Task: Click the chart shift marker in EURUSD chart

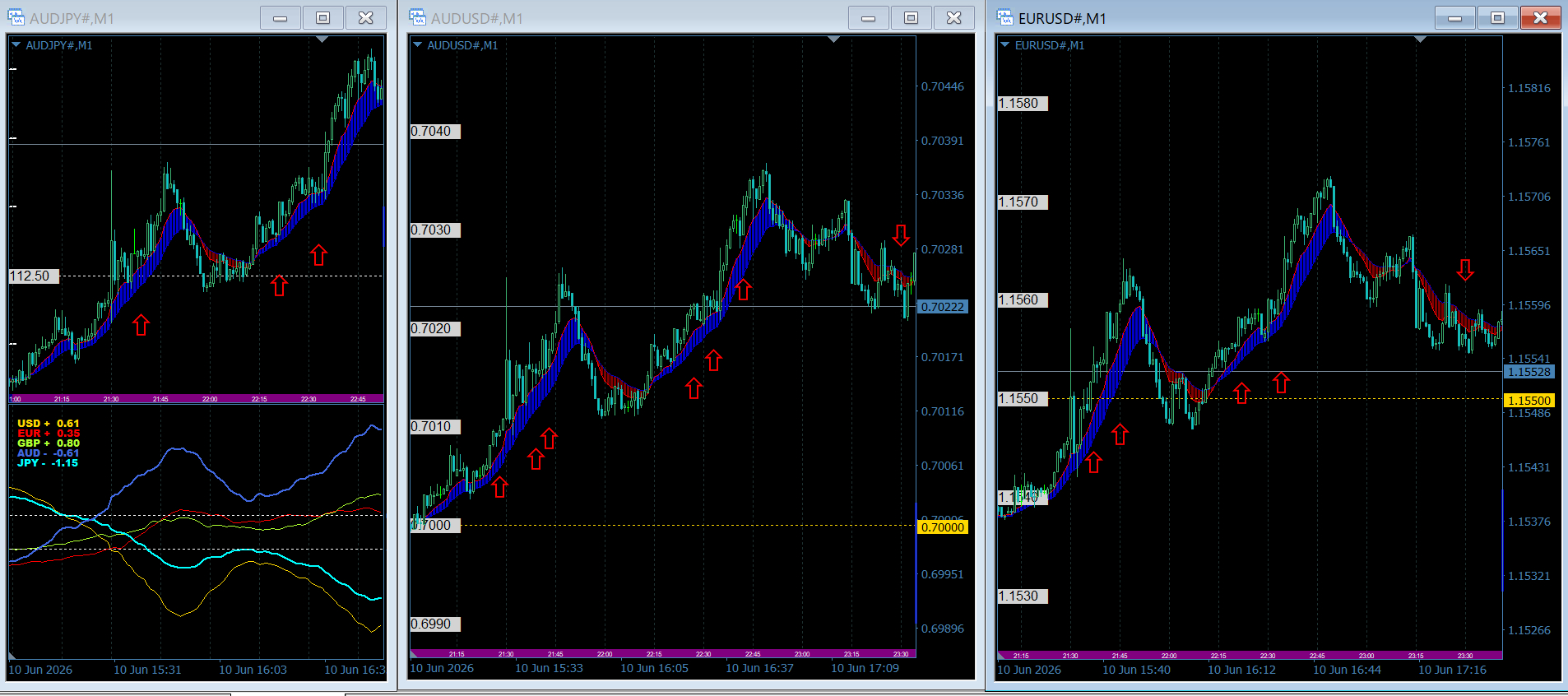Action: tap(1420, 39)
